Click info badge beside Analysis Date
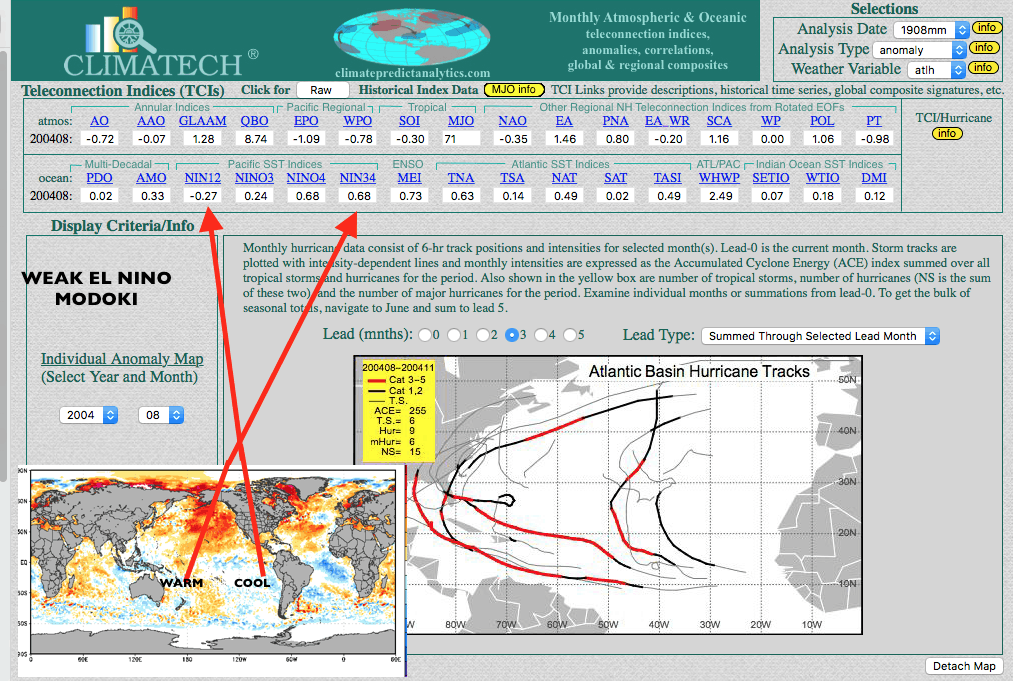Image resolution: width=1013 pixels, height=681 pixels. coord(985,28)
